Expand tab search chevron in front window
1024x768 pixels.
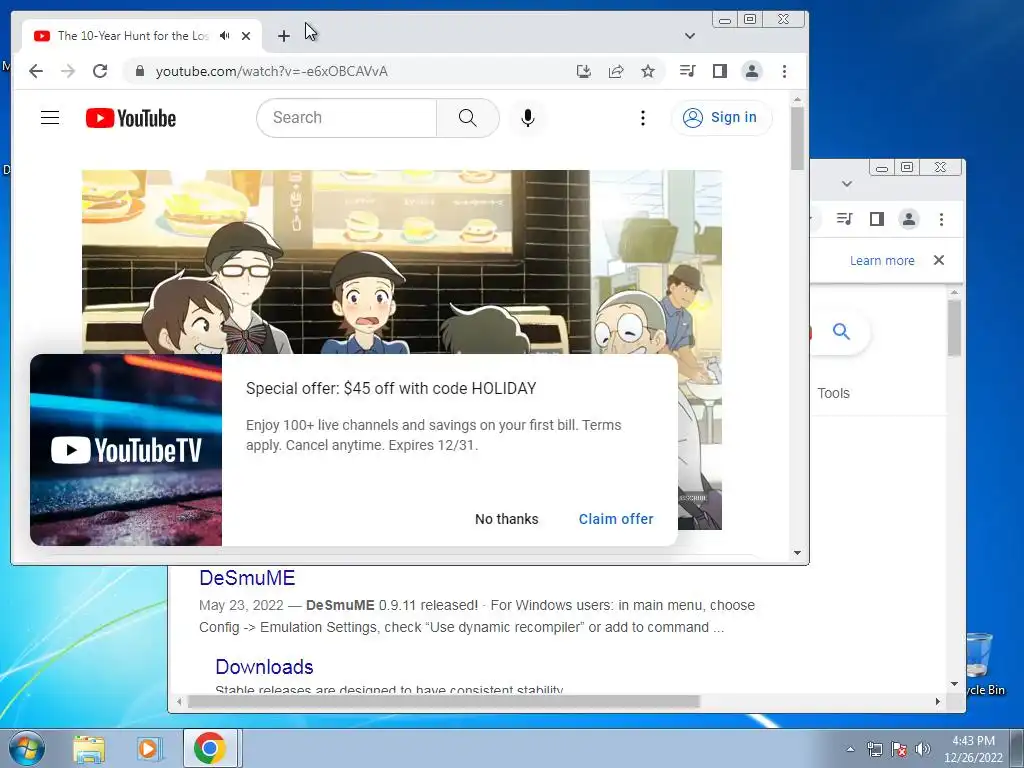coord(690,36)
